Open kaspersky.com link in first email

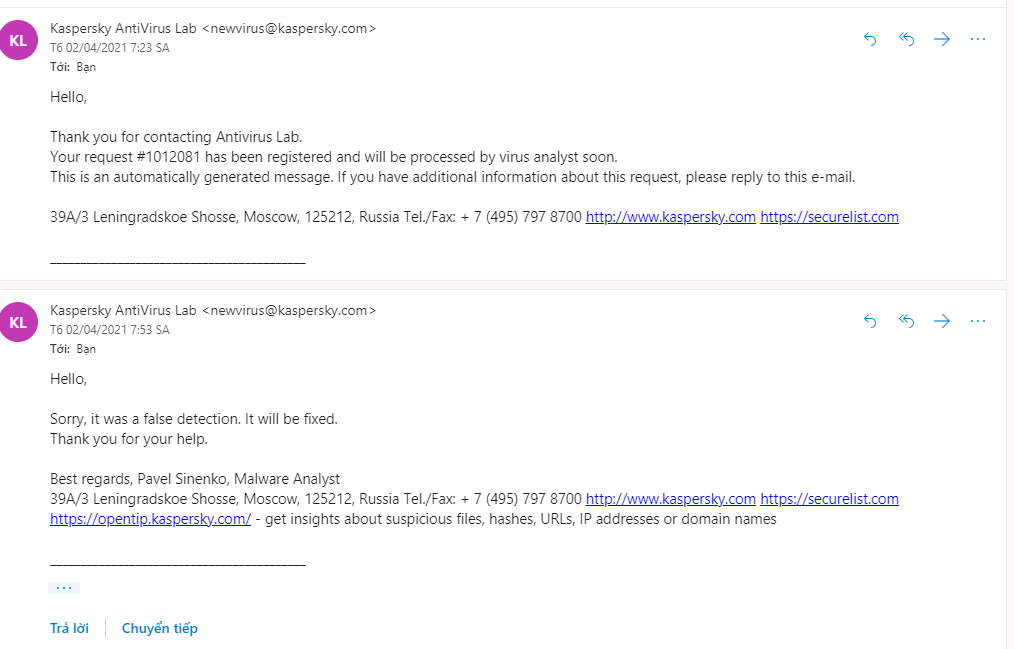click(670, 217)
